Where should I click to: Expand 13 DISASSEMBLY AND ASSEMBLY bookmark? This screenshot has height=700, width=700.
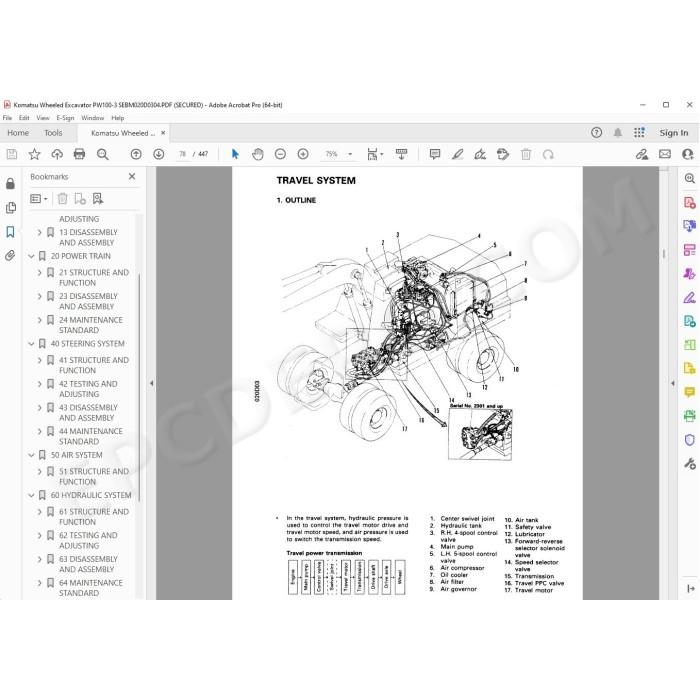tap(40, 233)
